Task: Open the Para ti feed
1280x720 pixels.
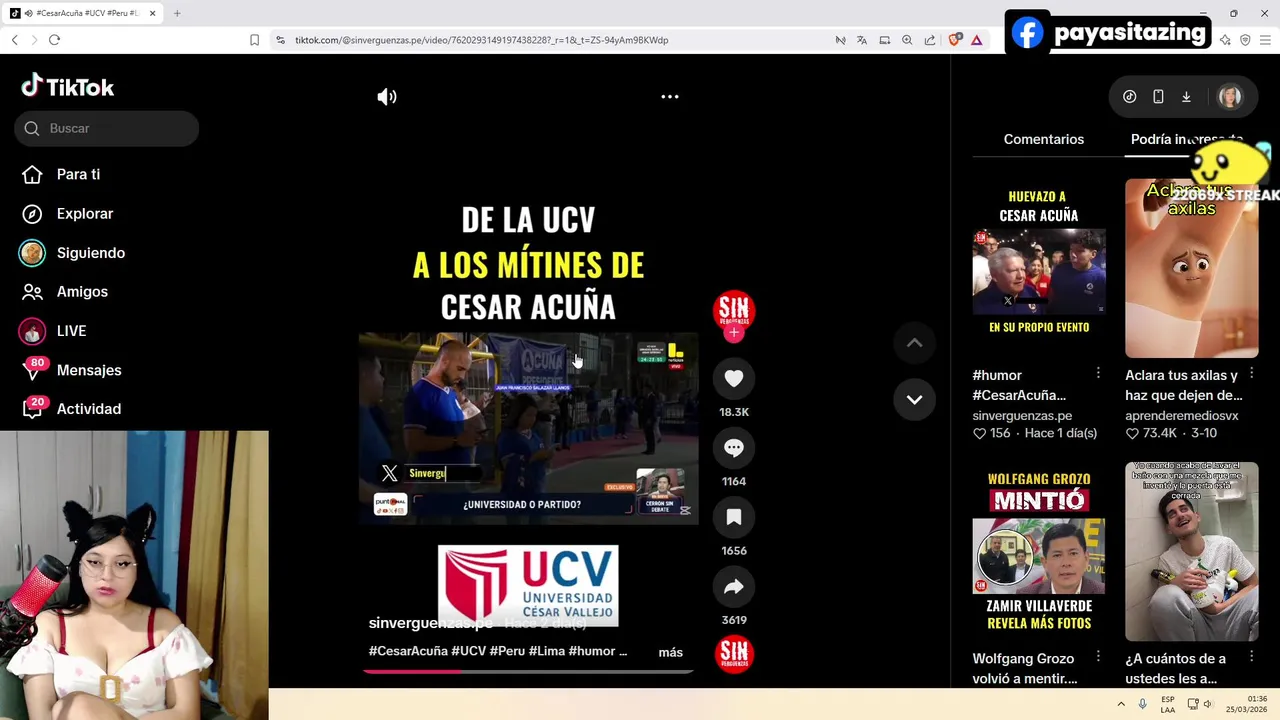Action: click(78, 174)
